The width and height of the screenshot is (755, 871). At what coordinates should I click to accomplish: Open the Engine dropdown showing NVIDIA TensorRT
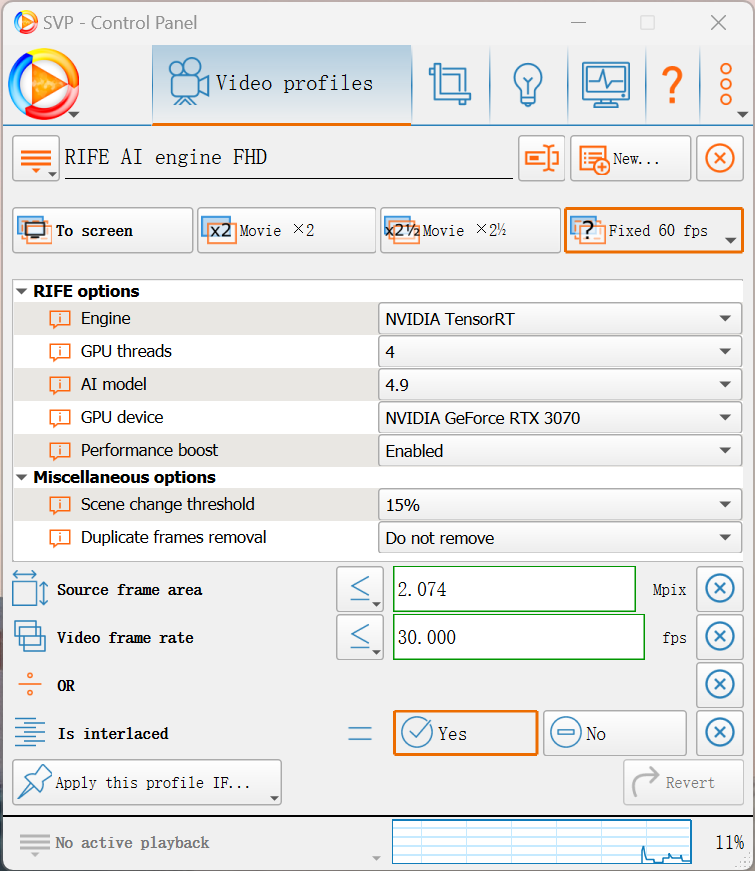(559, 319)
